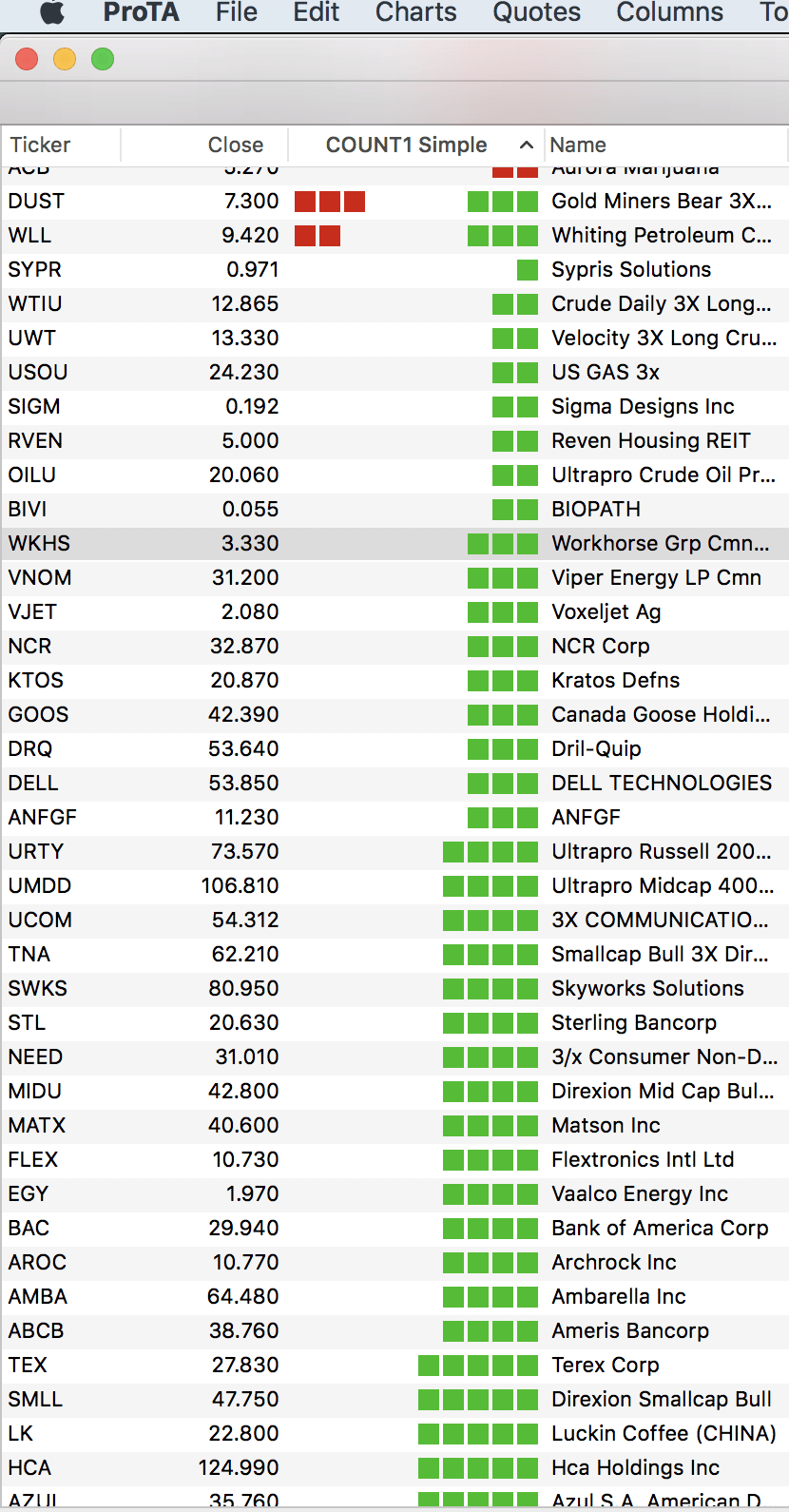
Task: Select the USOU ticker cell
Action: tap(38, 373)
